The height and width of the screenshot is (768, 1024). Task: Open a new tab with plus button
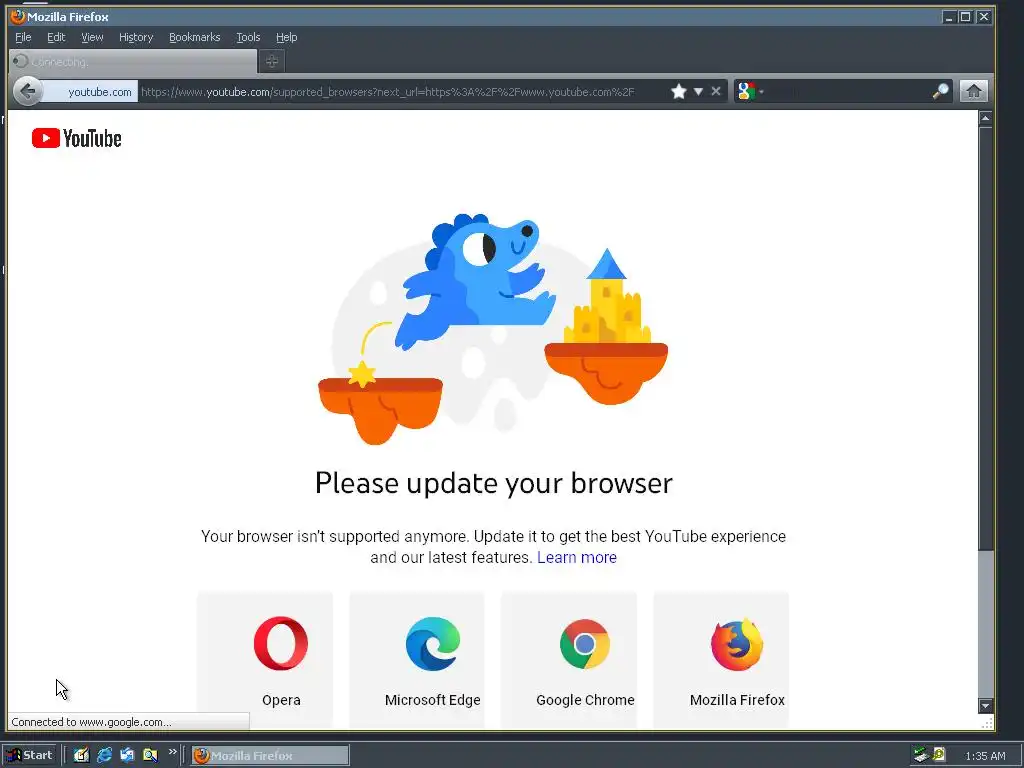tap(272, 61)
